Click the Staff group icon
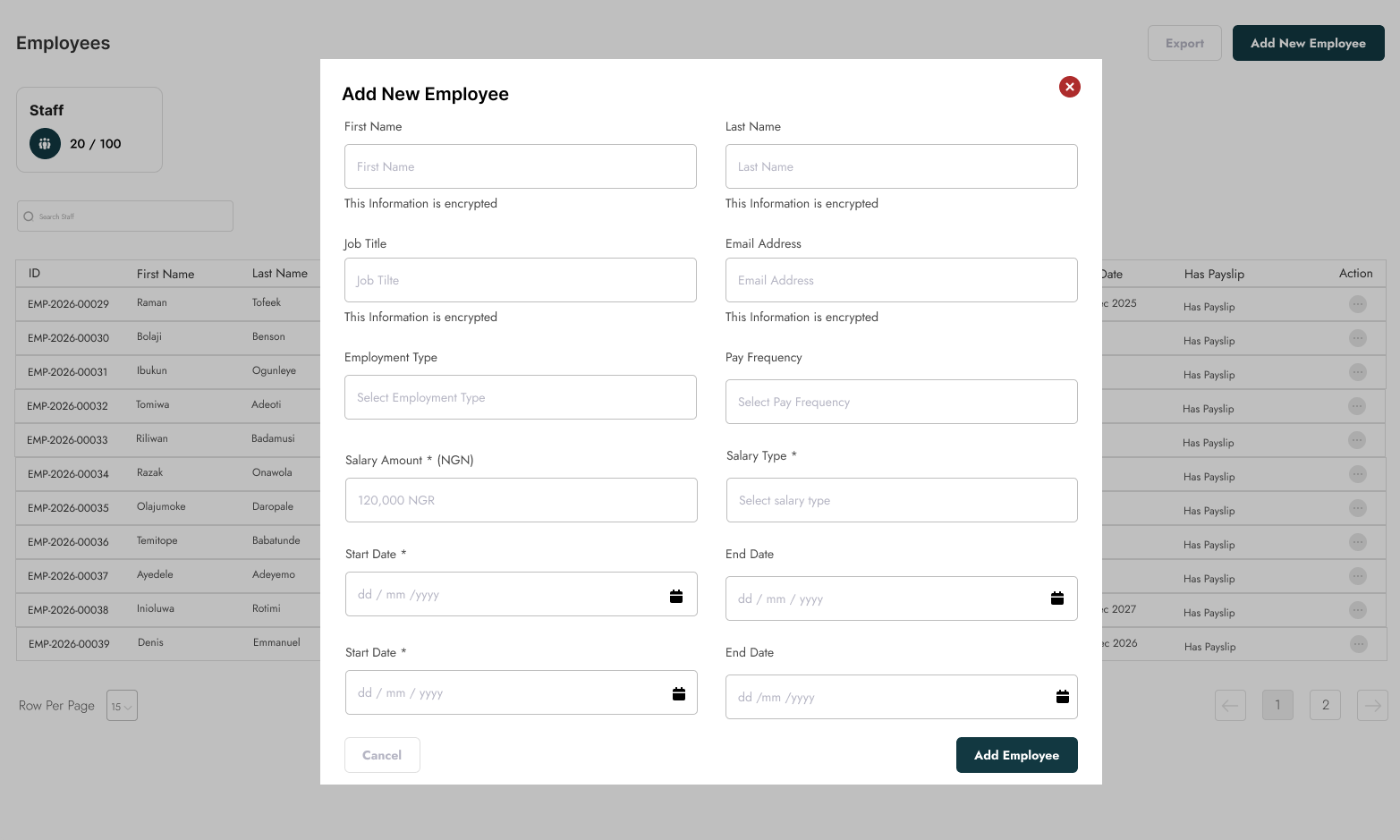 45,143
